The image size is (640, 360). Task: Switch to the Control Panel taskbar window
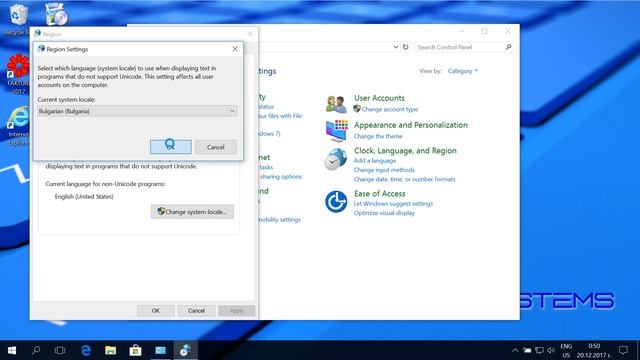tap(160, 350)
